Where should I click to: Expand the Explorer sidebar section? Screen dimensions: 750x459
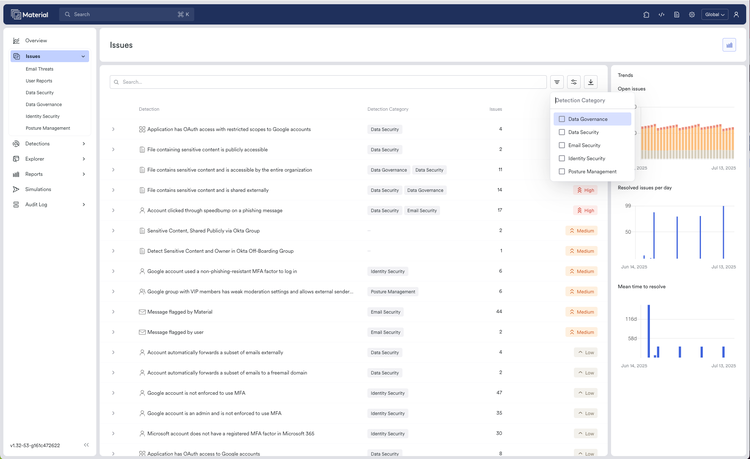pyautogui.click(x=84, y=159)
